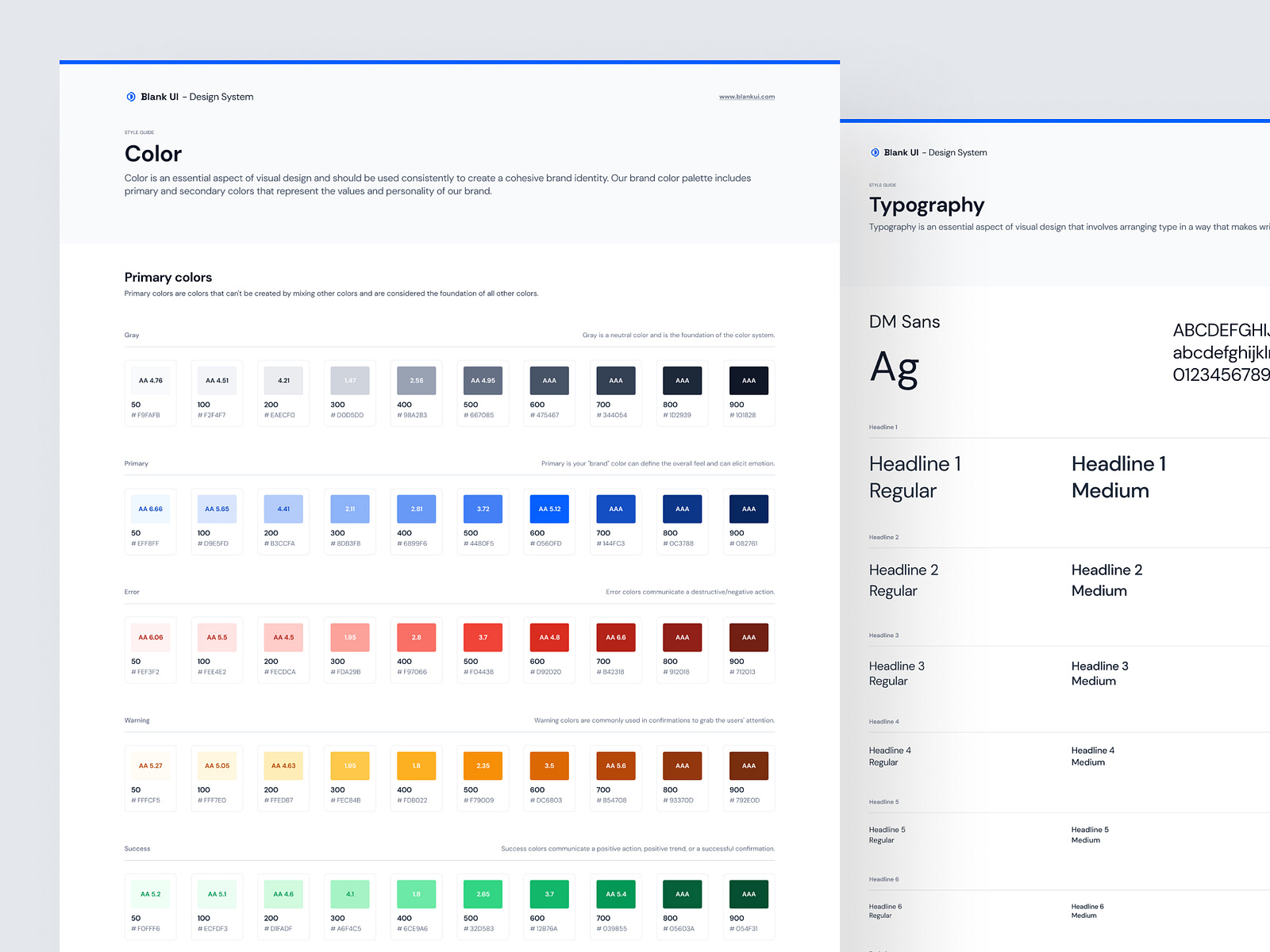Viewport: 1270px width, 952px height.
Task: Pick the Warning 900 brown swatch
Action: (x=749, y=766)
